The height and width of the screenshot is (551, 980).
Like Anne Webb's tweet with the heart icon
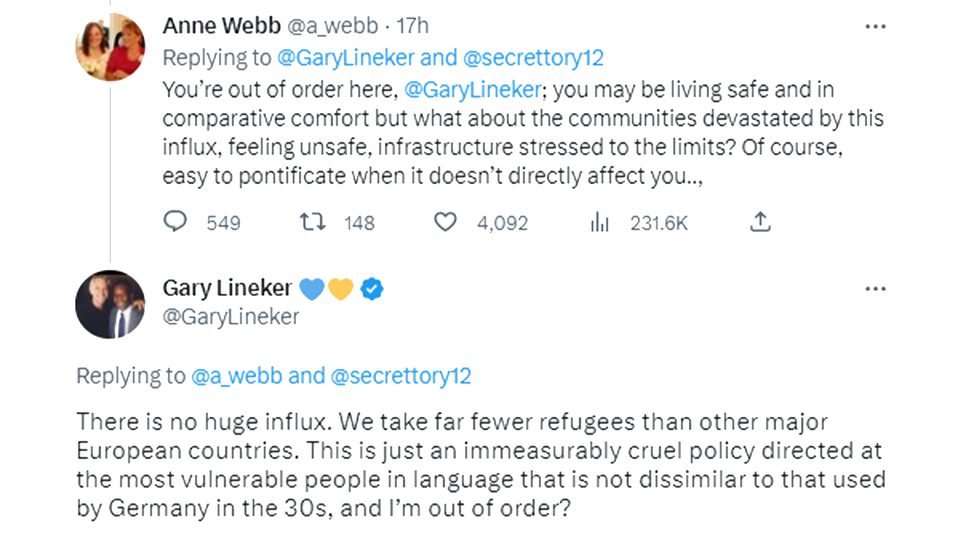[x=445, y=222]
